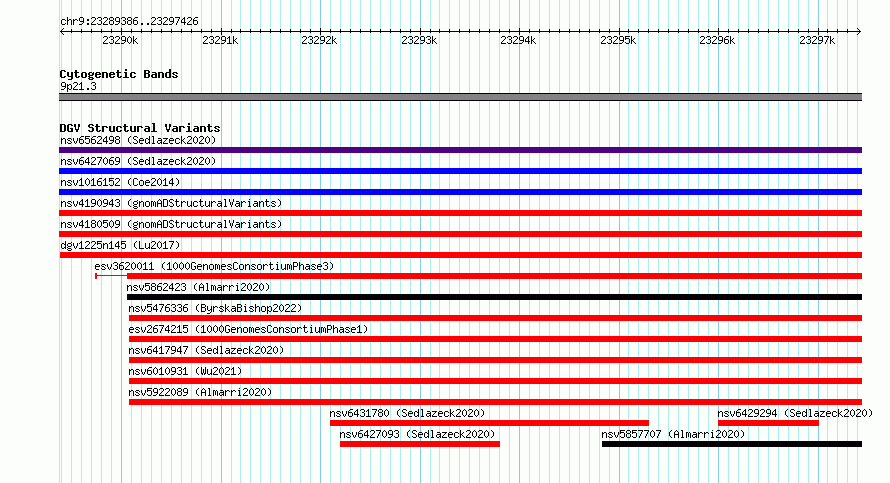Click the 23292k ruler tick label
Viewport: 890px width, 483px height.
319,40
